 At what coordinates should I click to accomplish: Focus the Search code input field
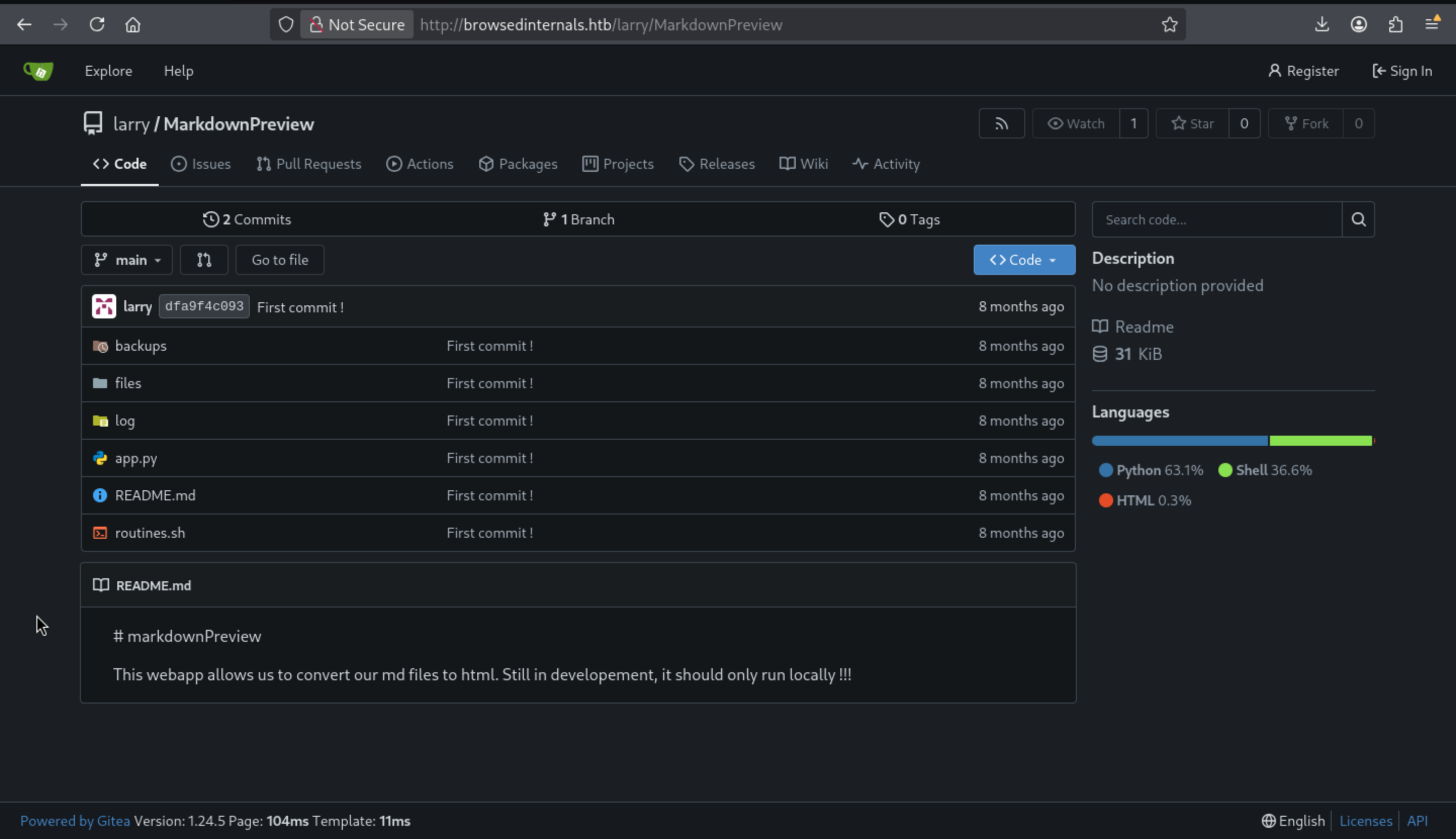(x=1216, y=219)
